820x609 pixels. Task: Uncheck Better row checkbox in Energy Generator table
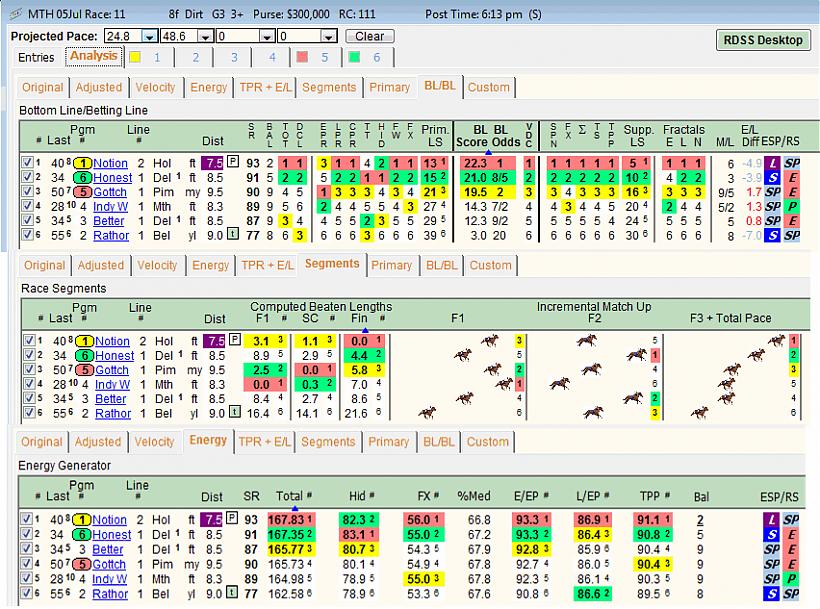coord(26,549)
